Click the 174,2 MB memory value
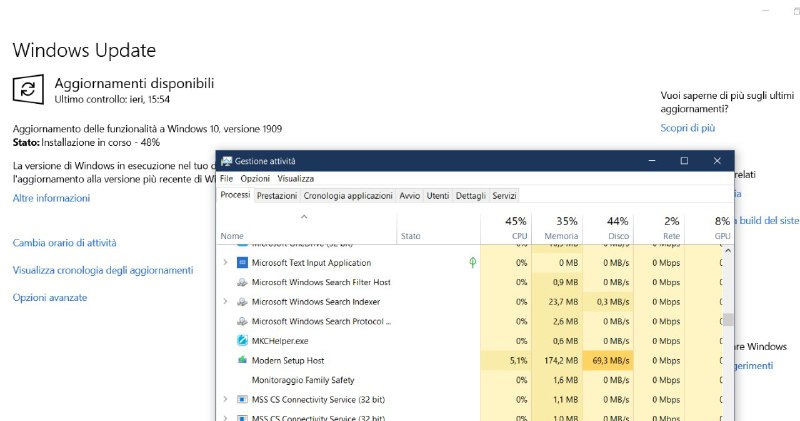Screen dimensions: 800x421 (561, 360)
